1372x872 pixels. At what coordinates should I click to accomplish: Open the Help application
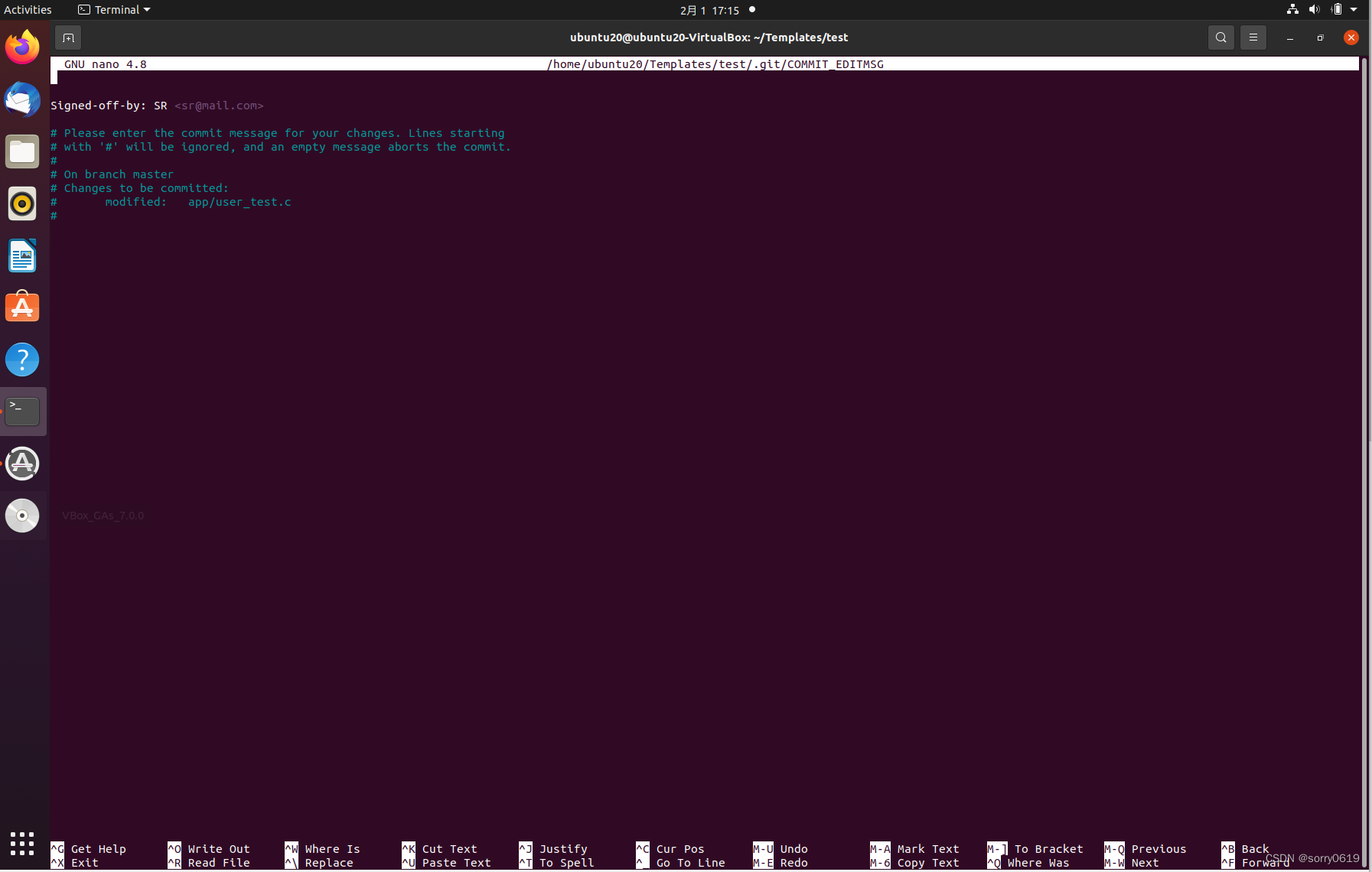(x=22, y=360)
